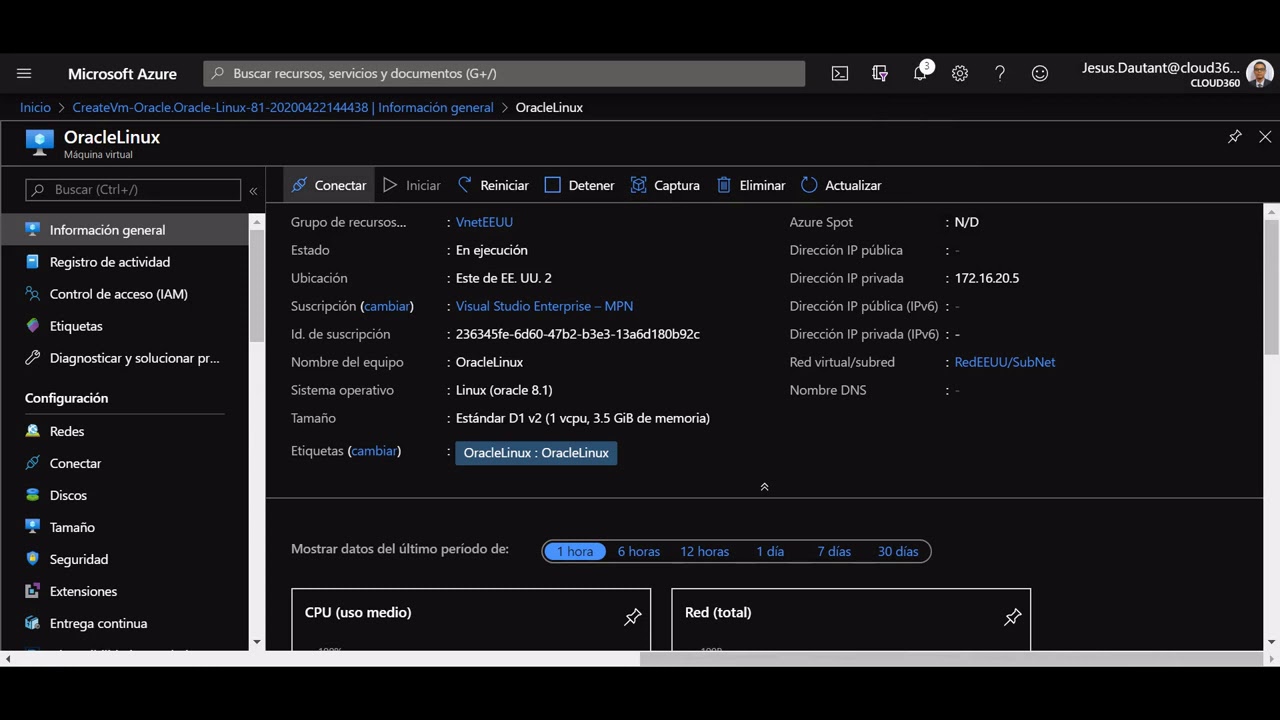
Task: Click Captura in the toolbar
Action: click(x=665, y=185)
